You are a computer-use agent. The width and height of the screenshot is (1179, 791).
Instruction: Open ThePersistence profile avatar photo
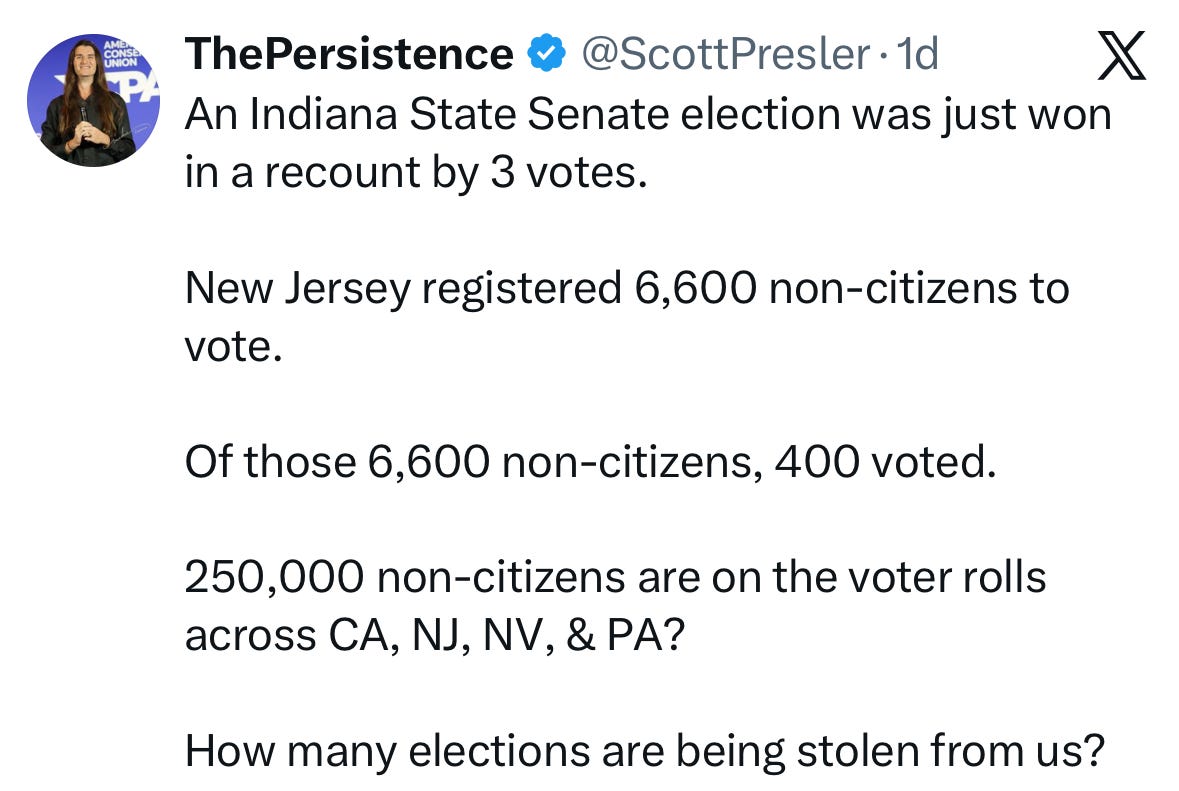93,100
